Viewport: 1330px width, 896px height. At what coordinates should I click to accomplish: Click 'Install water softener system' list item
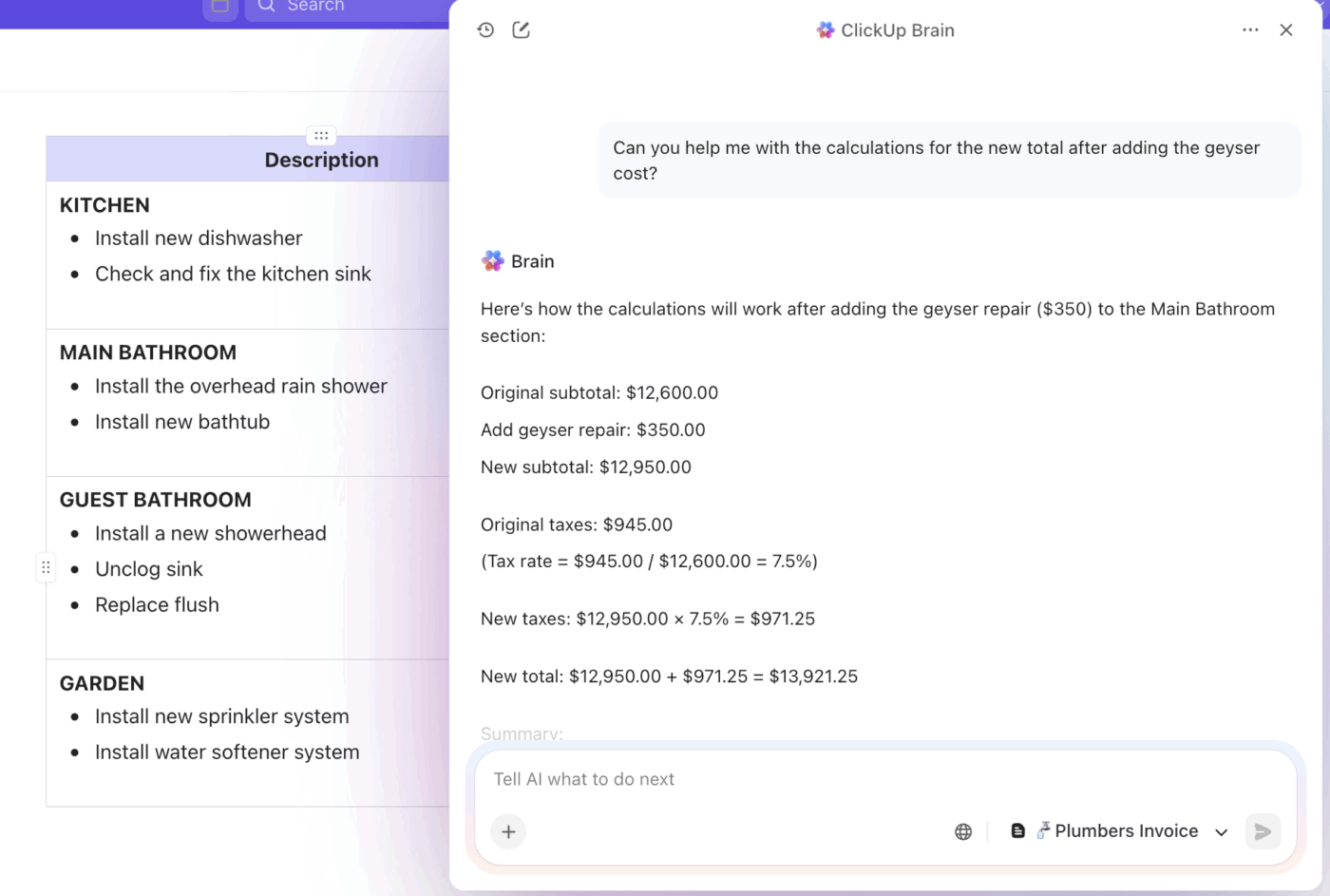tap(227, 753)
